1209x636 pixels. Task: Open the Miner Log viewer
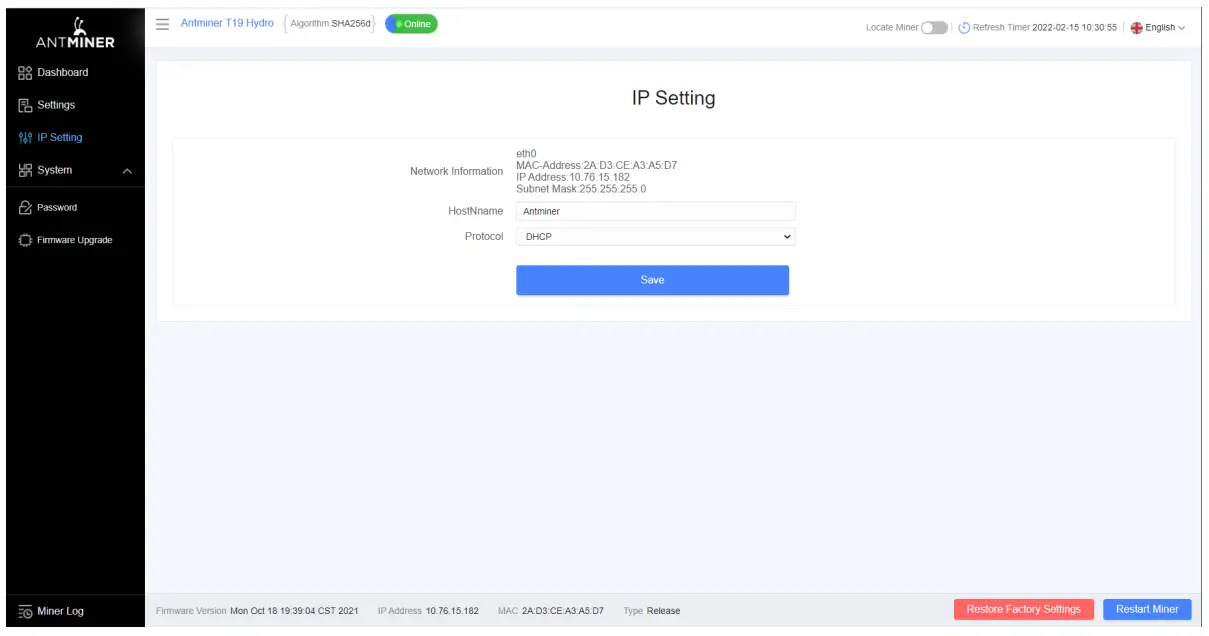57,610
